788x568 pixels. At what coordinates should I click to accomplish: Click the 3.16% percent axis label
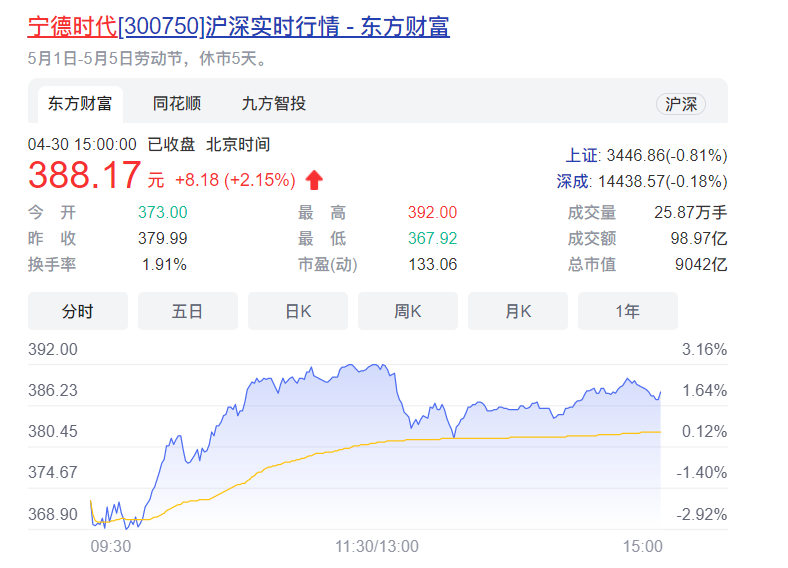click(x=705, y=349)
